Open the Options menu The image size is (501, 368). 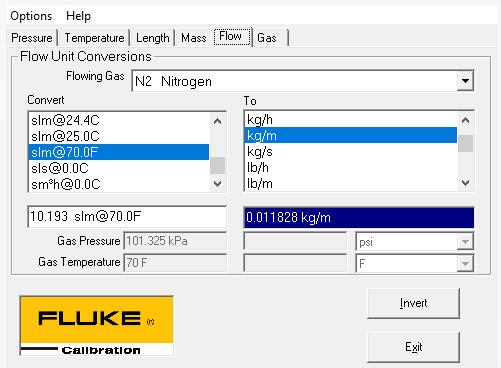coord(31,16)
